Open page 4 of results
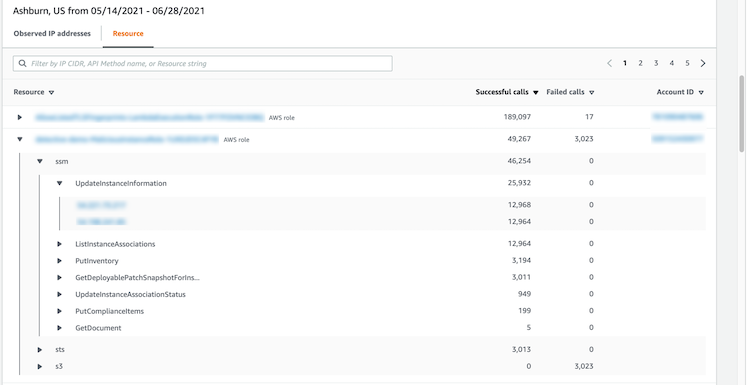The height and width of the screenshot is (385, 750). 672,63
